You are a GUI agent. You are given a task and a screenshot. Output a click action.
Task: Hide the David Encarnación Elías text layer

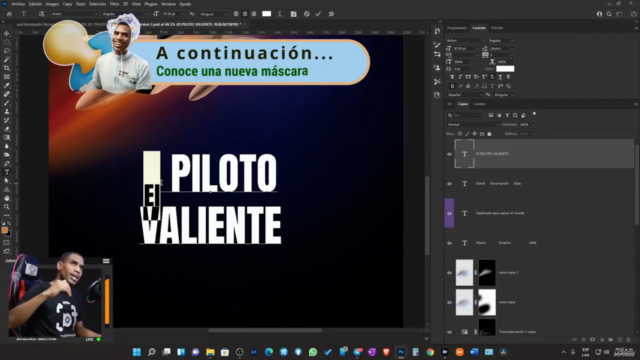tap(449, 184)
